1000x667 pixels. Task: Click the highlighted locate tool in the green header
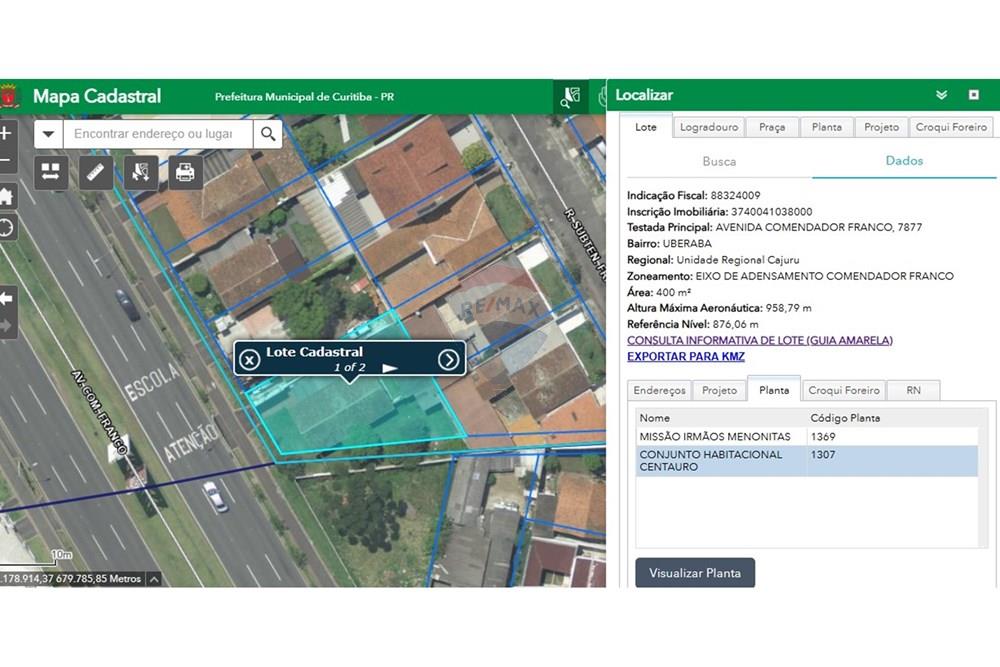(x=571, y=96)
